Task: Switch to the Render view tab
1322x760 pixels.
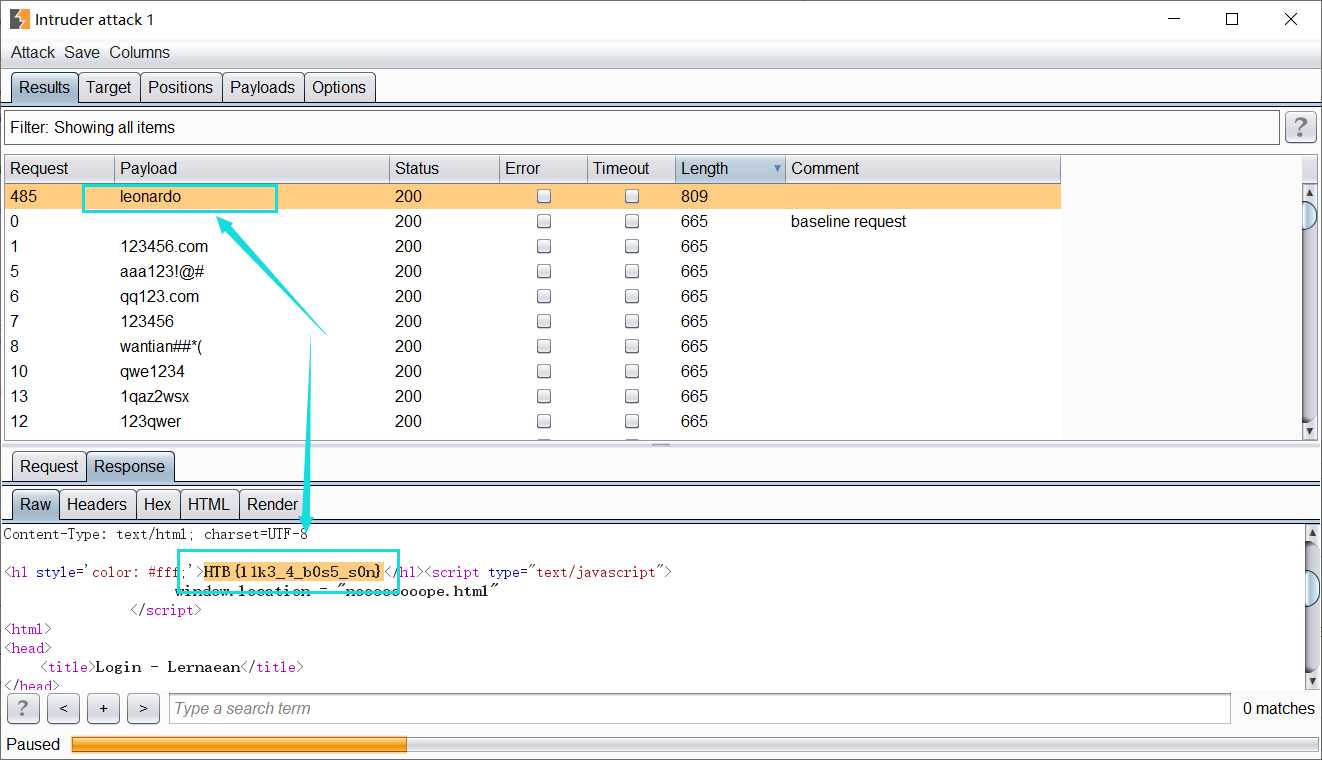Action: (x=272, y=504)
